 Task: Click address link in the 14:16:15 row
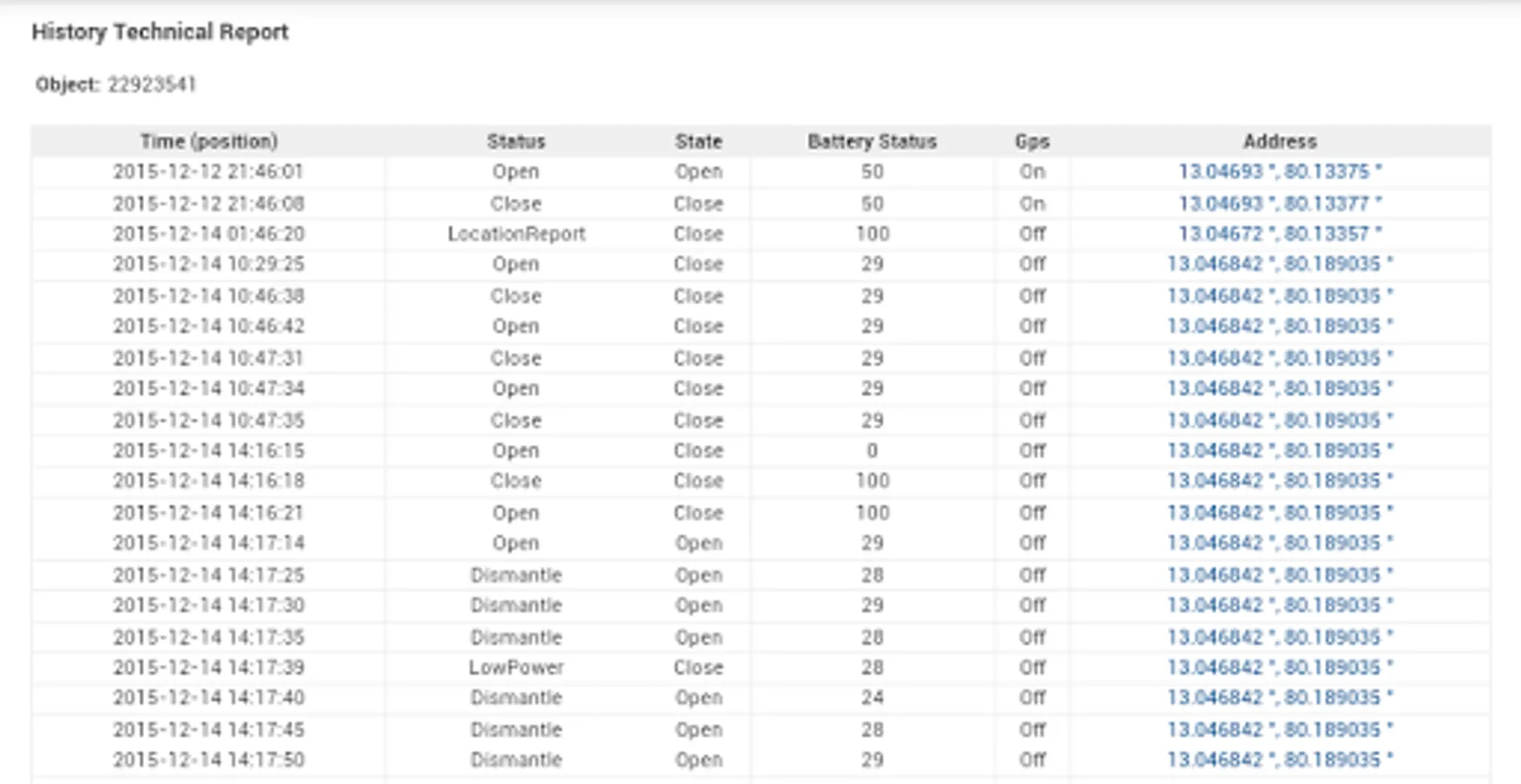(x=1279, y=450)
